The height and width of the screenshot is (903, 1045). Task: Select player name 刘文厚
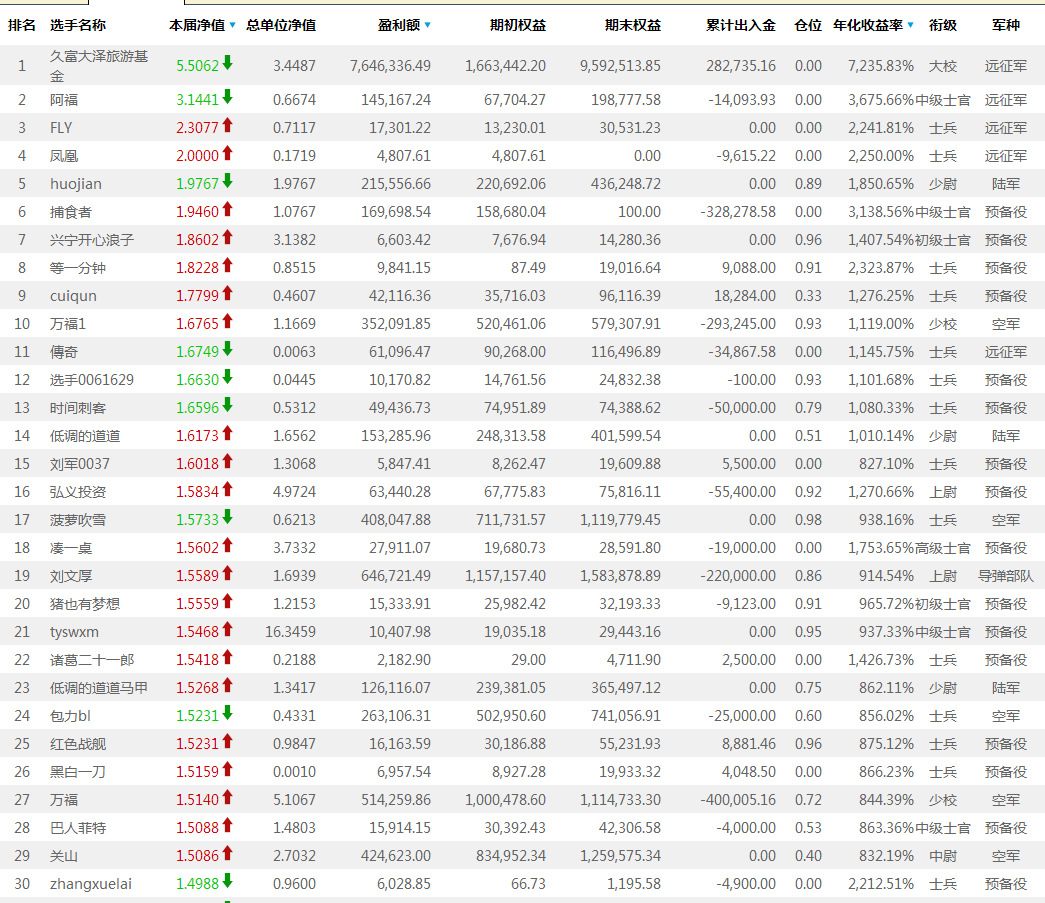[x=71, y=576]
